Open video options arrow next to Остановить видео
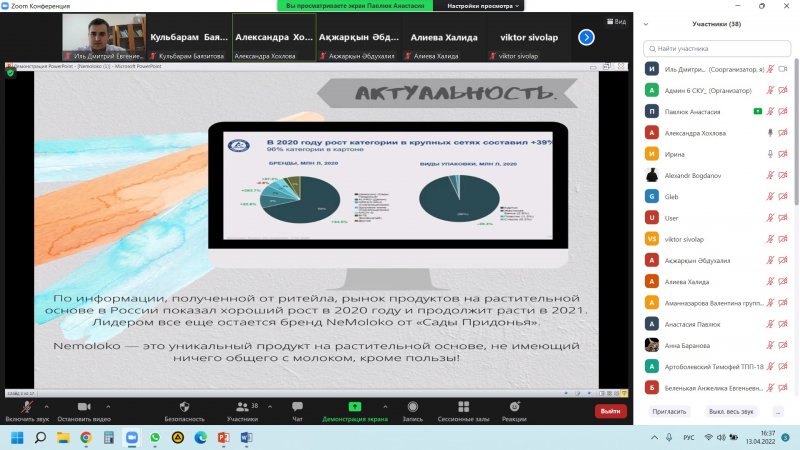Screen dimensions: 800x450 point(108,407)
